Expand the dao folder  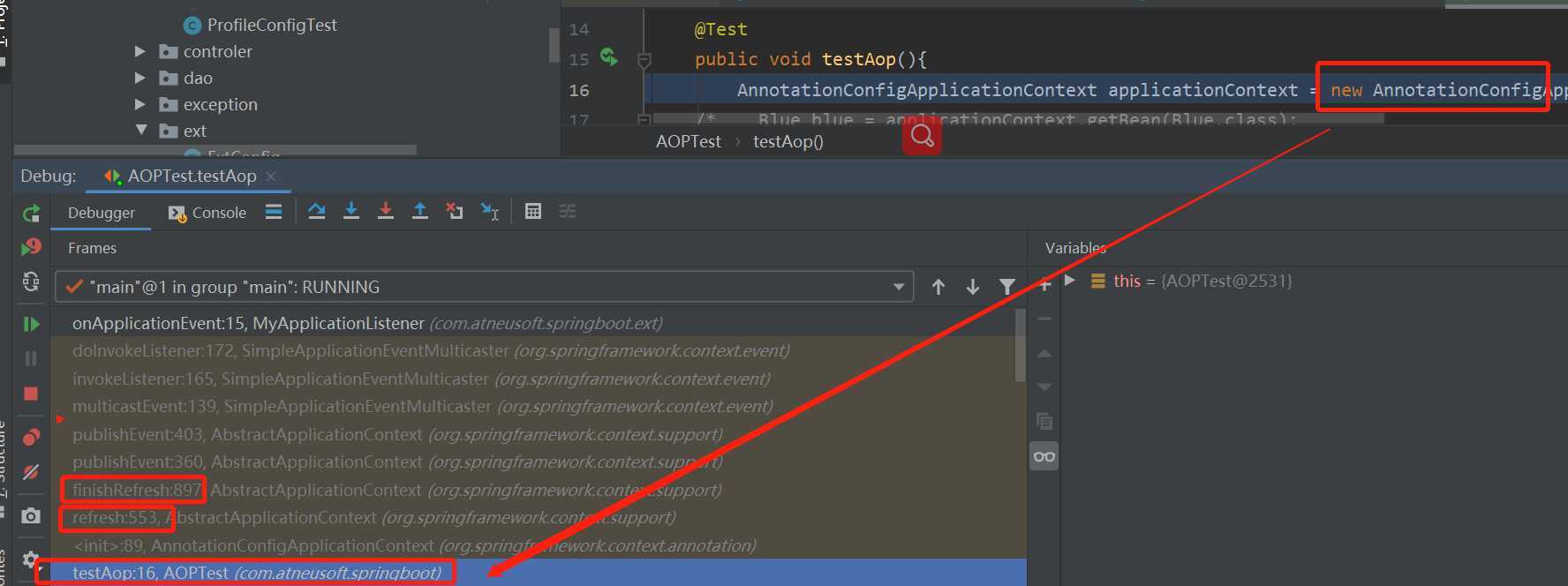[139, 78]
